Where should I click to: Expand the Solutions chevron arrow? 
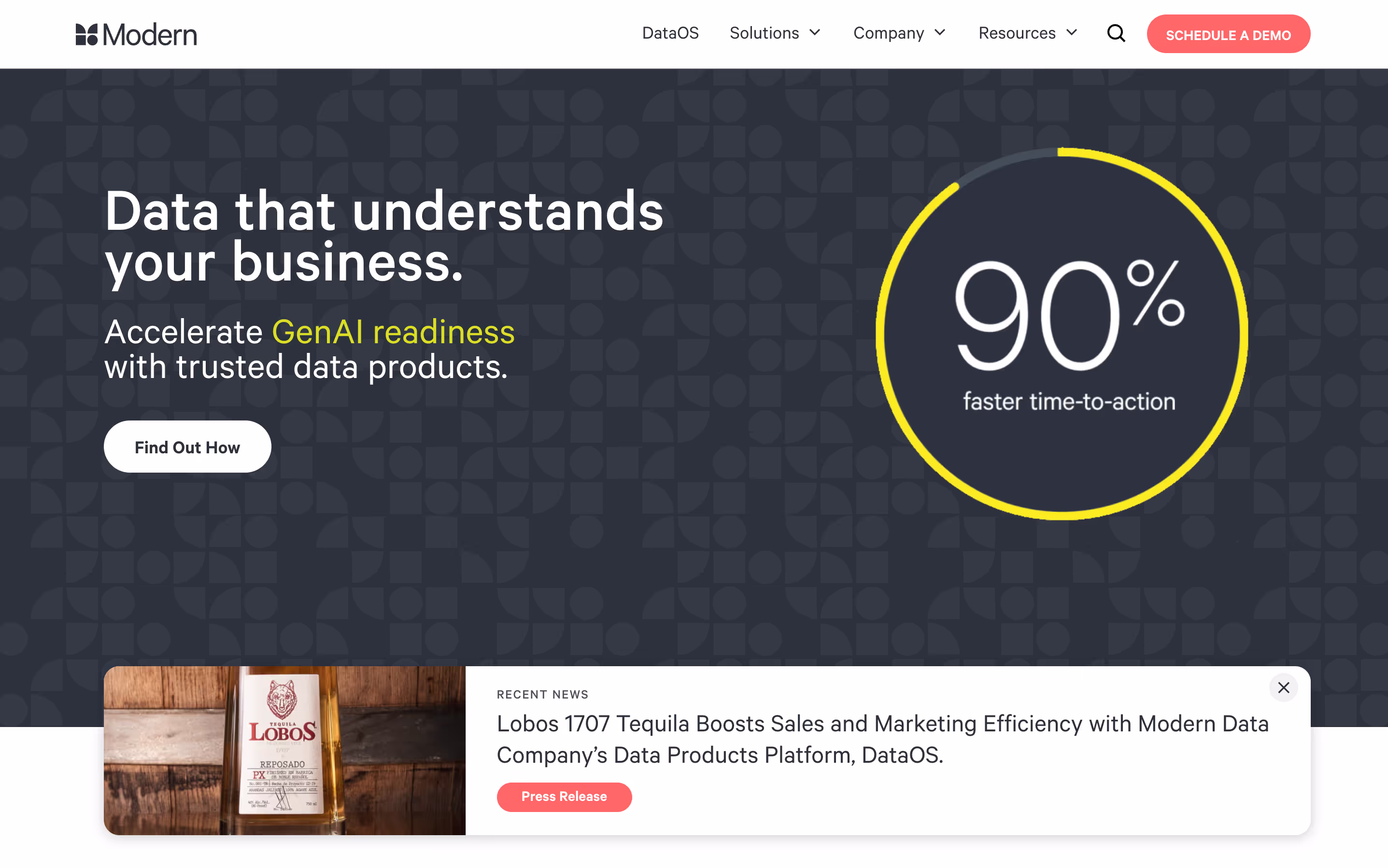(x=815, y=33)
